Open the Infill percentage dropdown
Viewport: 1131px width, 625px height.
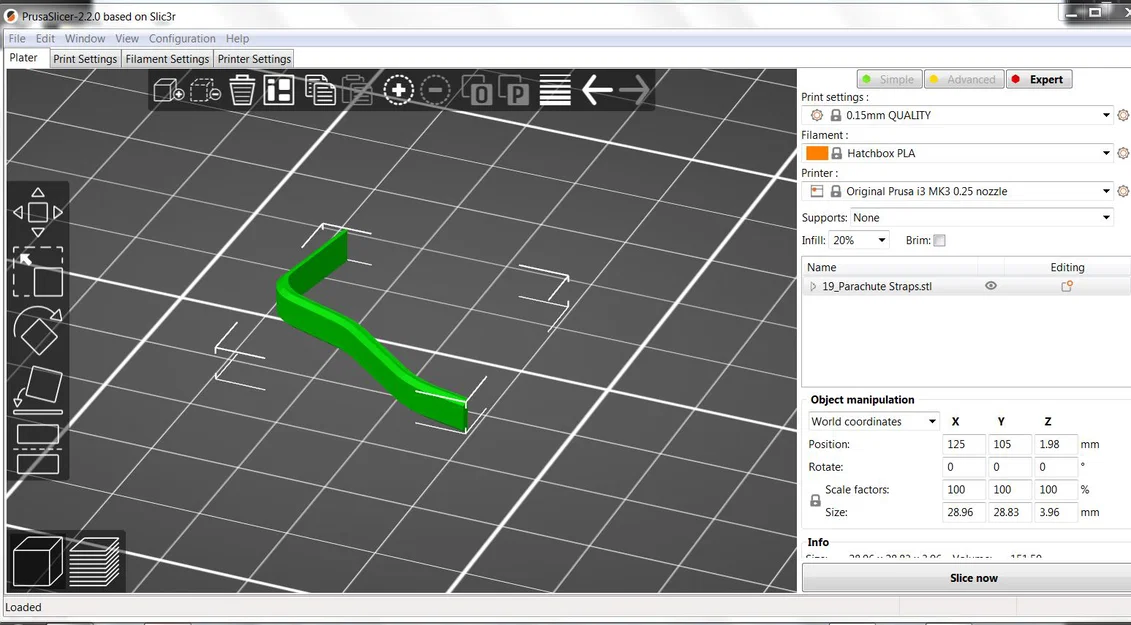859,240
